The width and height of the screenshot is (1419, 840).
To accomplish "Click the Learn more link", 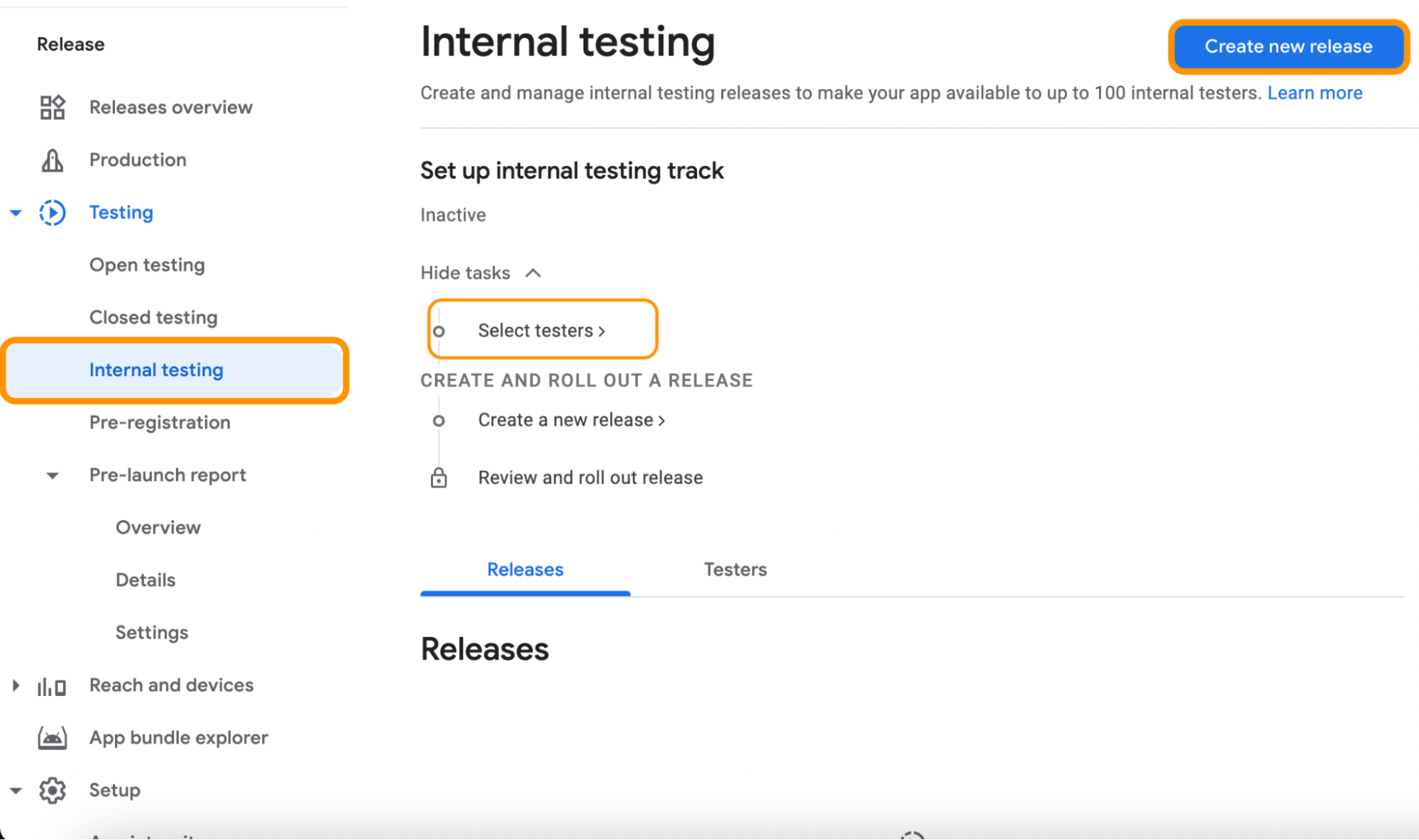I will pos(1315,92).
